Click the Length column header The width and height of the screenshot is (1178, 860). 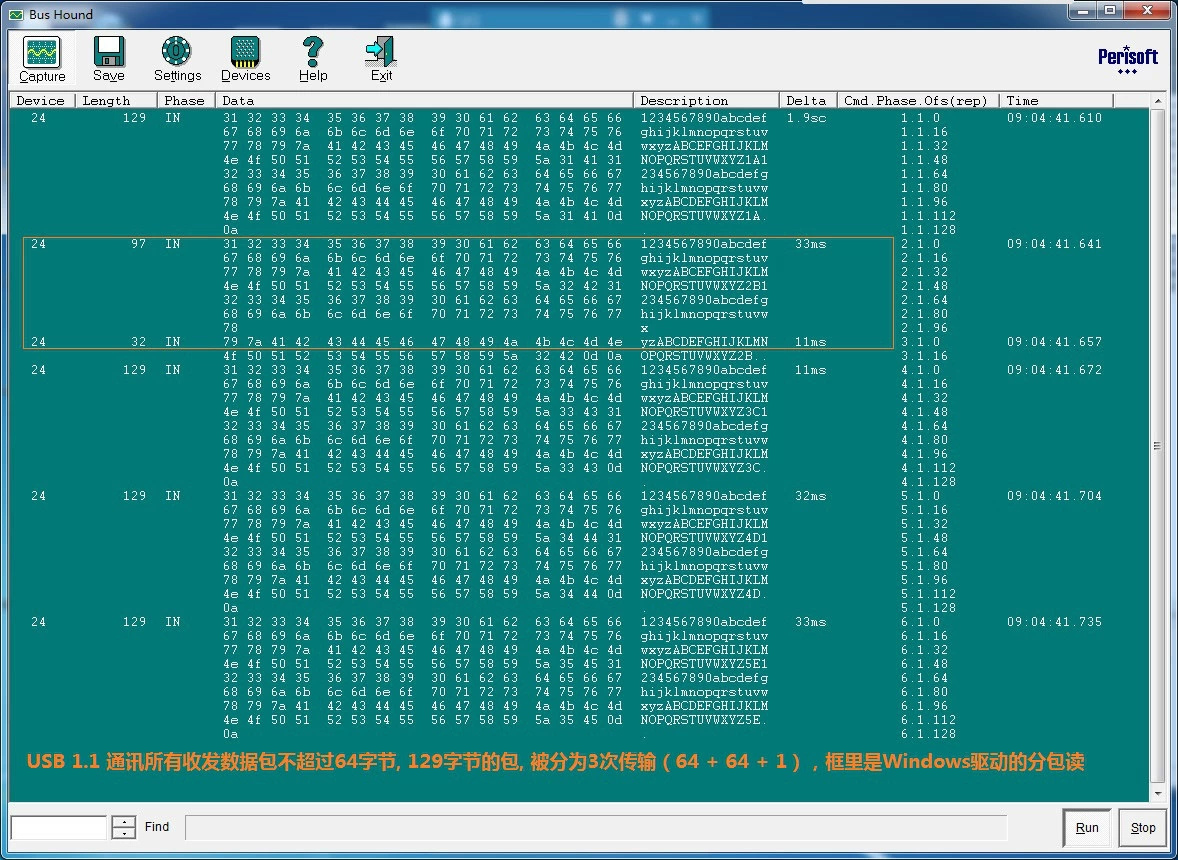point(116,101)
